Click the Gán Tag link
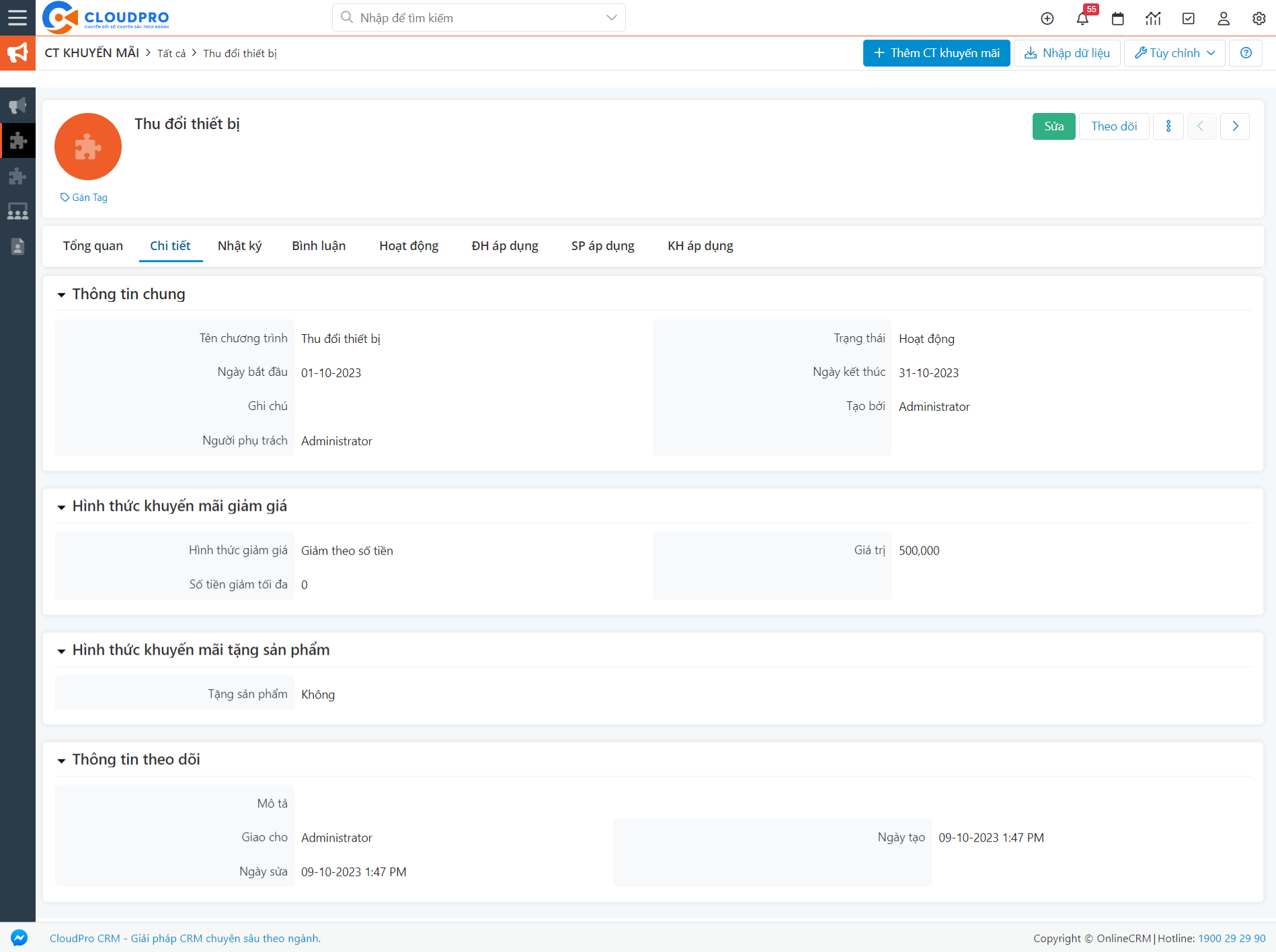This screenshot has width=1276, height=952. point(84,198)
